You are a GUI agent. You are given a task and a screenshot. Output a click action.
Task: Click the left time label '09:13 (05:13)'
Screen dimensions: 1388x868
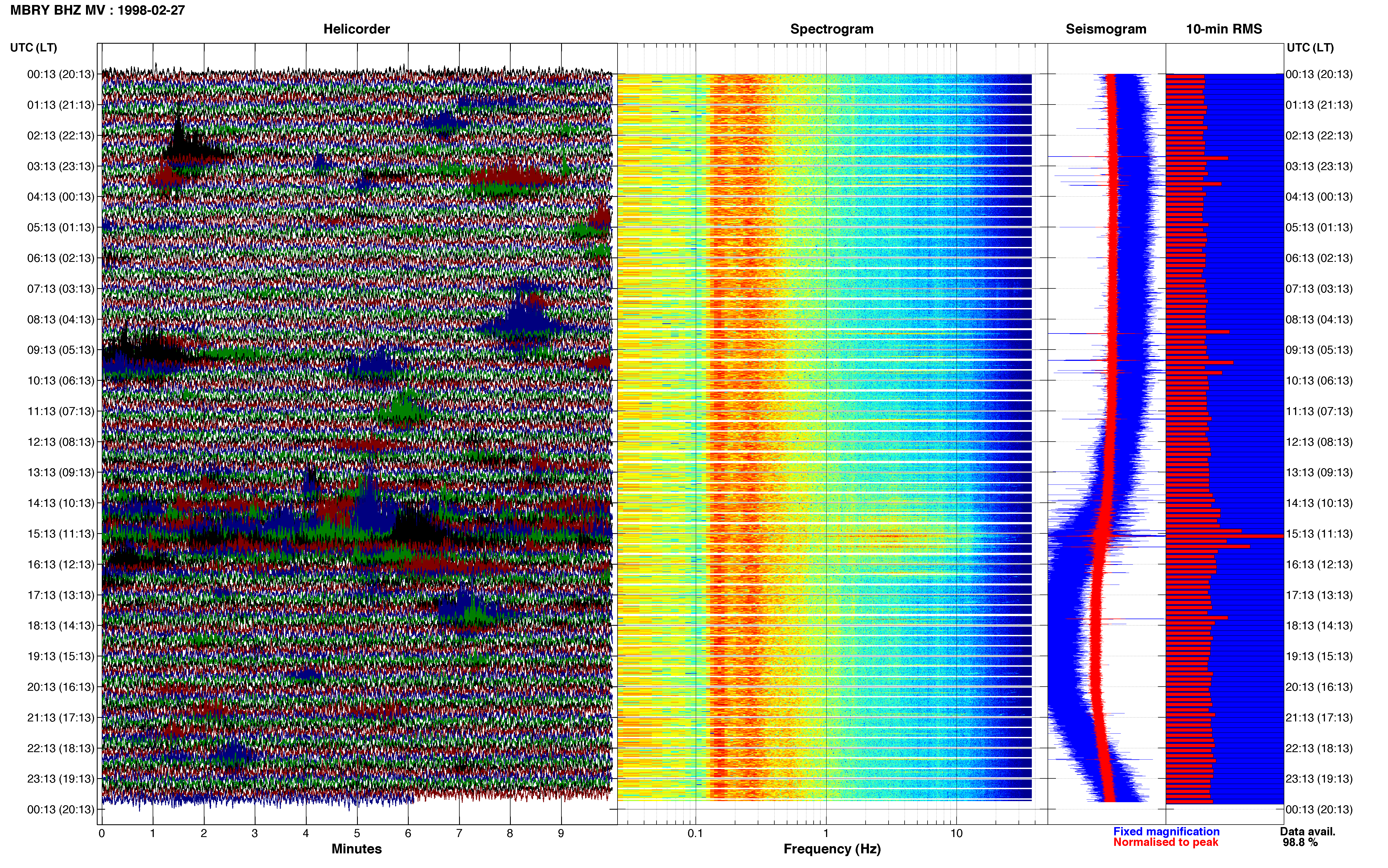point(61,350)
